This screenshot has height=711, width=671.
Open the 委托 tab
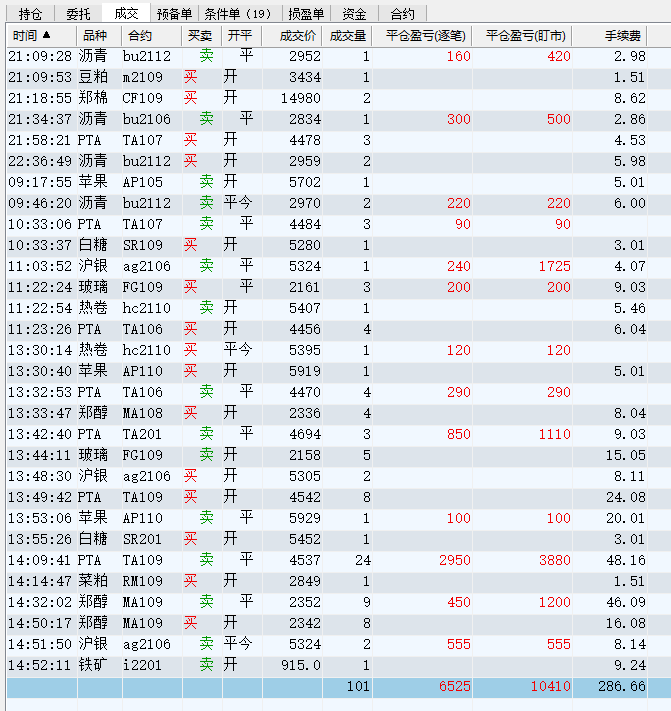point(78,14)
